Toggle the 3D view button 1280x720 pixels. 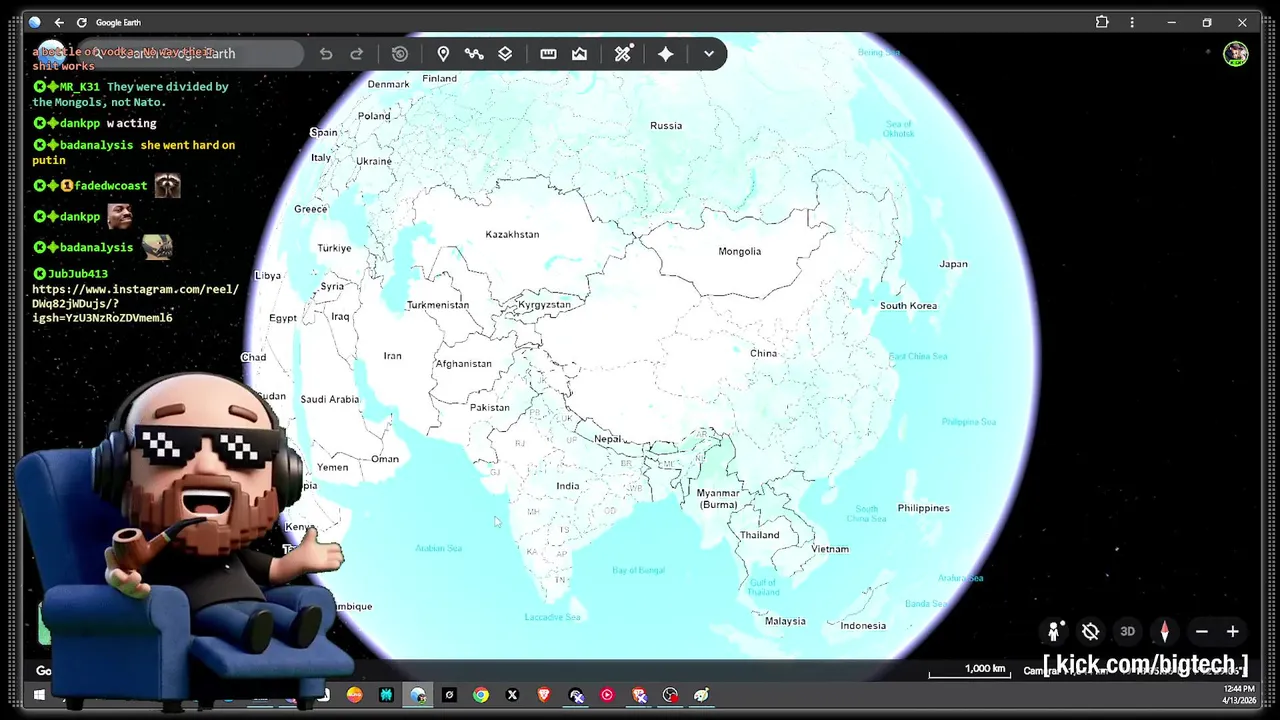pos(1127,632)
